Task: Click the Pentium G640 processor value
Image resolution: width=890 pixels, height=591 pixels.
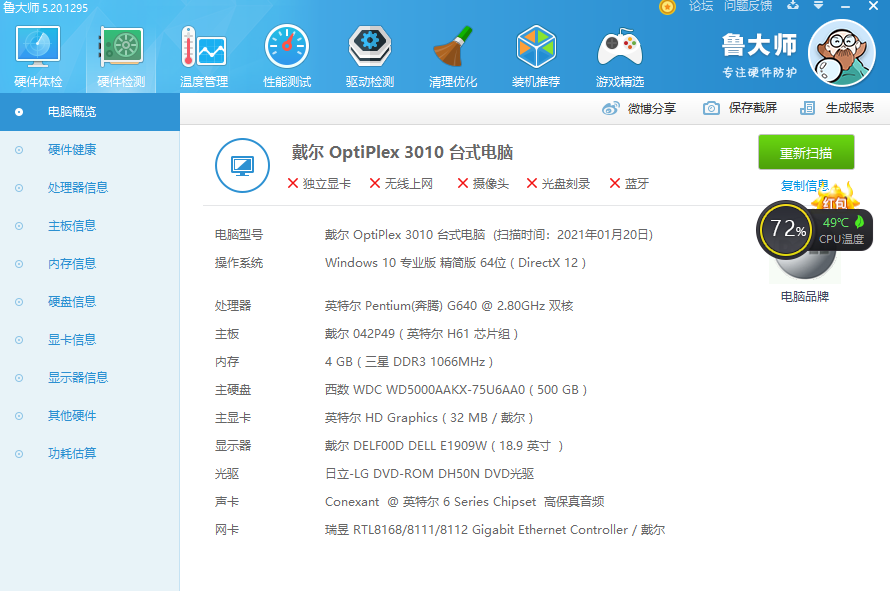Action: [449, 306]
